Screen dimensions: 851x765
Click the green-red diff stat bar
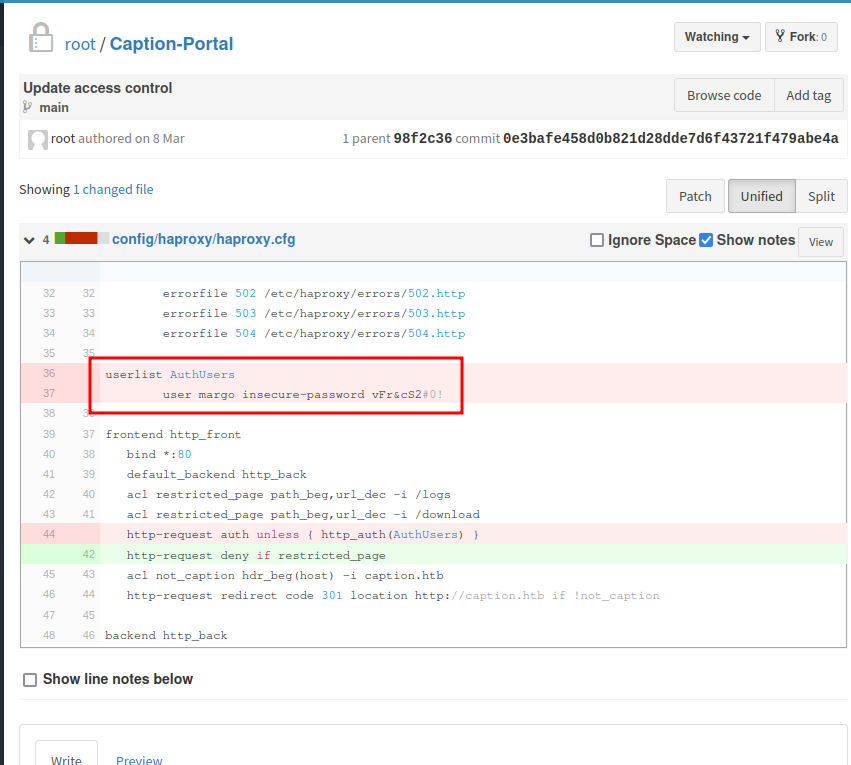[81, 239]
